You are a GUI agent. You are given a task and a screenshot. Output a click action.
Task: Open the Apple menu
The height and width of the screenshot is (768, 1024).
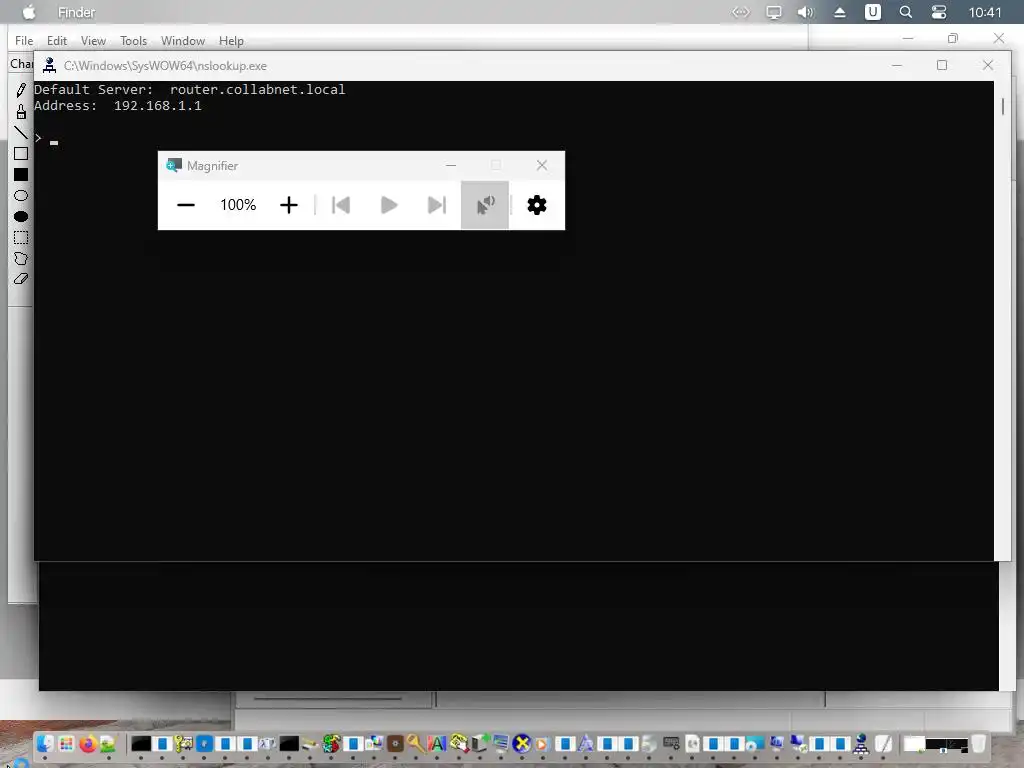click(29, 12)
